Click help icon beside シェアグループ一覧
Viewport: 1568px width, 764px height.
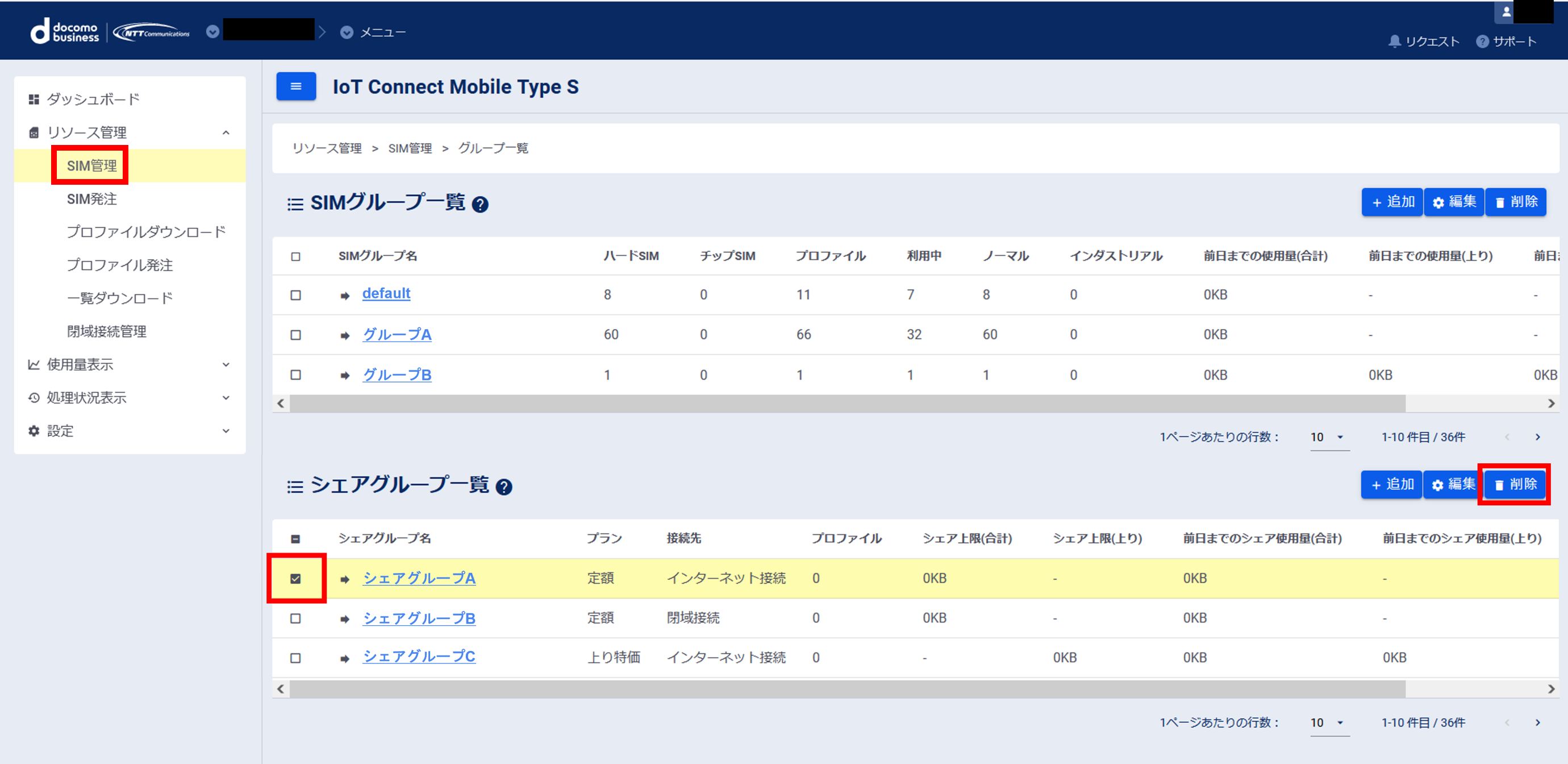pyautogui.click(x=503, y=487)
